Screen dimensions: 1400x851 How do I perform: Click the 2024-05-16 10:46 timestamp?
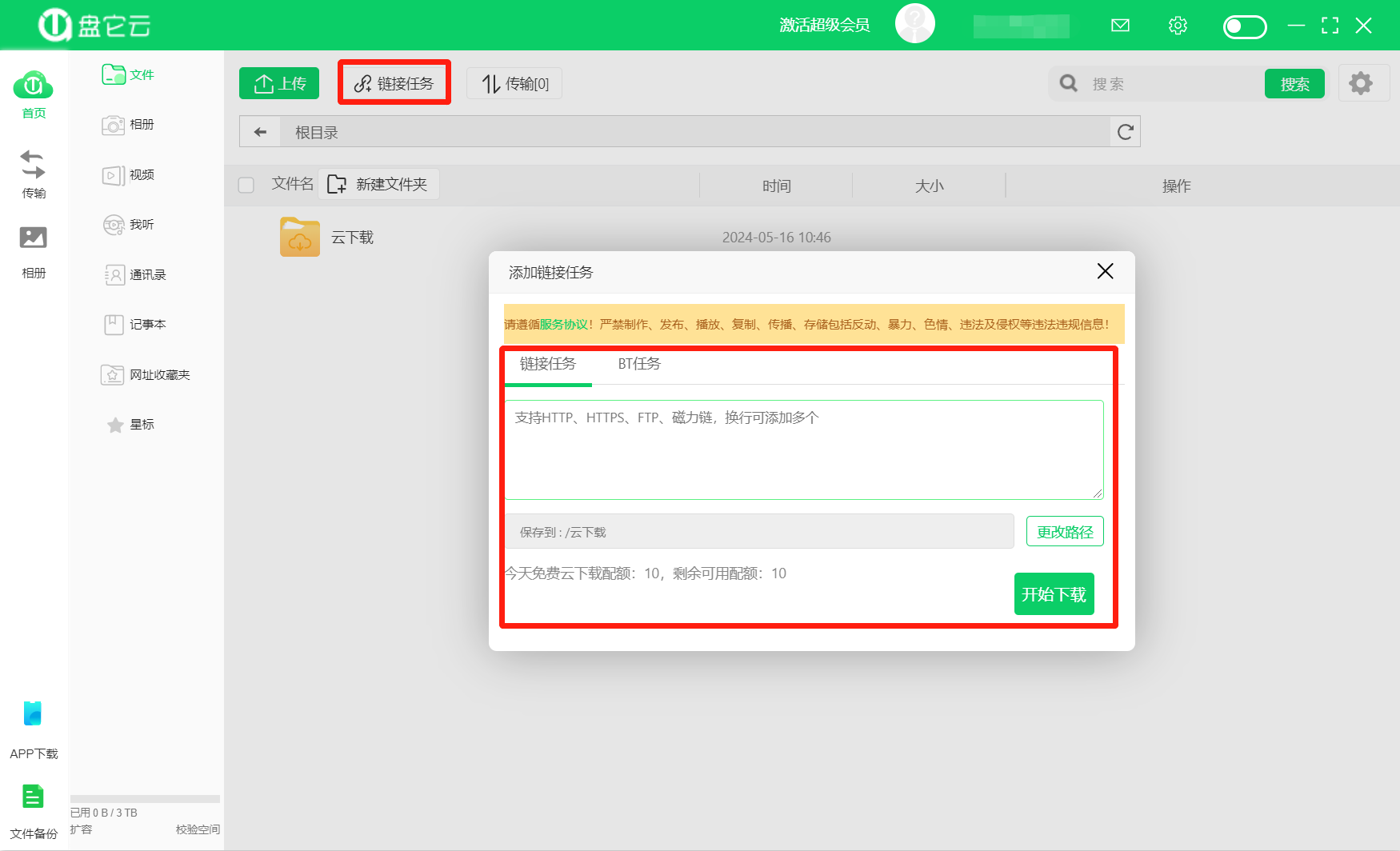click(x=776, y=238)
